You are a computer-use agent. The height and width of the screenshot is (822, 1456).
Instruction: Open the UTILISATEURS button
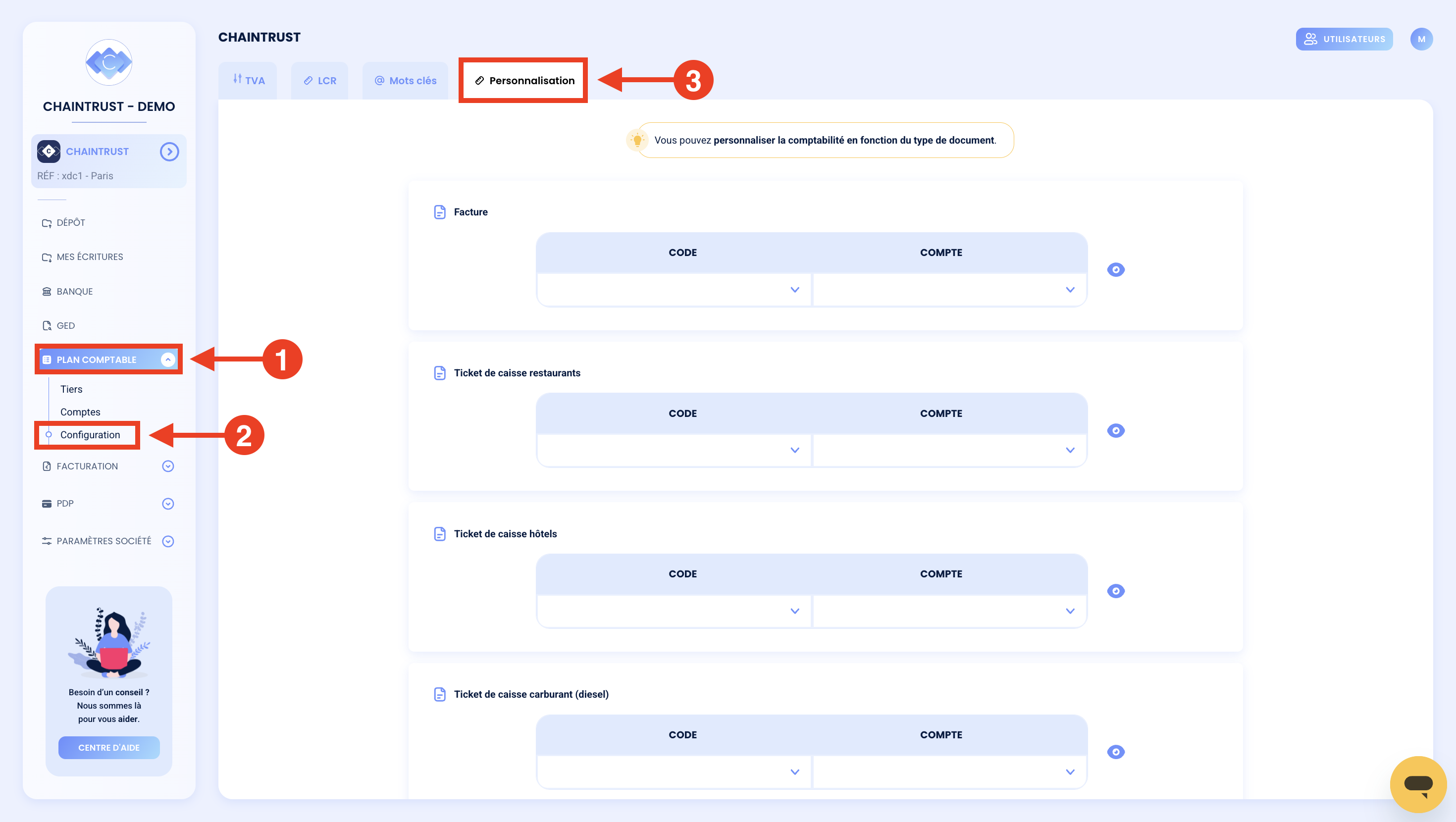[1344, 39]
